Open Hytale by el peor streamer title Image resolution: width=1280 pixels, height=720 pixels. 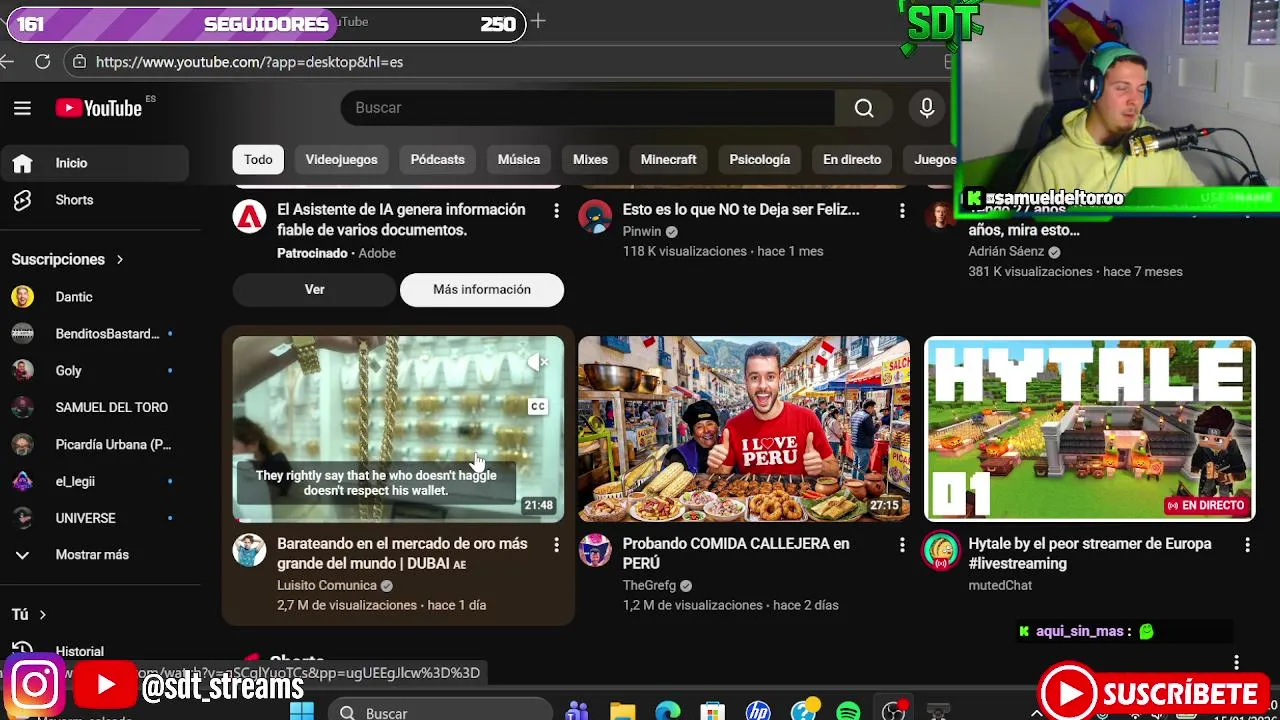pyautogui.click(x=1090, y=554)
